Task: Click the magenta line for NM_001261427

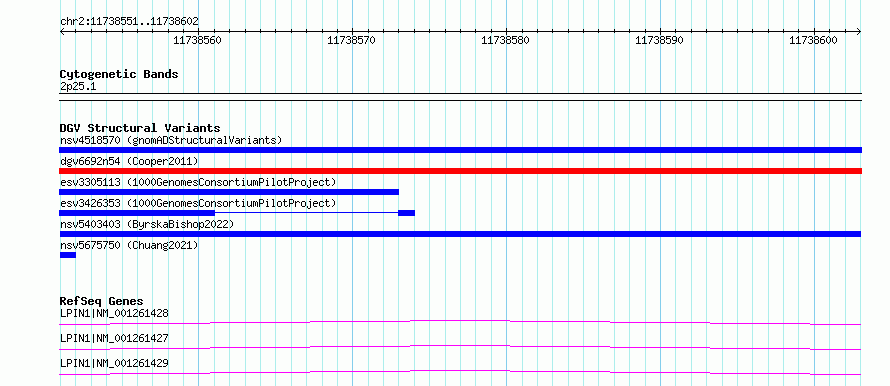Action: 460,347
